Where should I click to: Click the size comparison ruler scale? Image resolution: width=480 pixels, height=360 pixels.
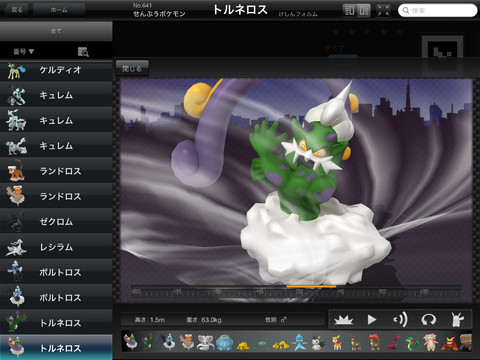[296, 292]
